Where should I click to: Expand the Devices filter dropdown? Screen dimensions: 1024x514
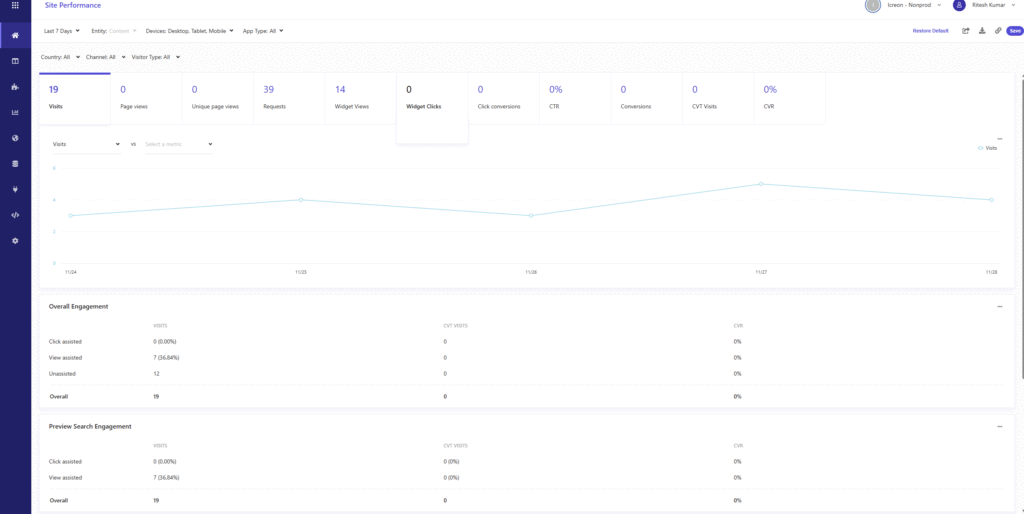tap(190, 31)
